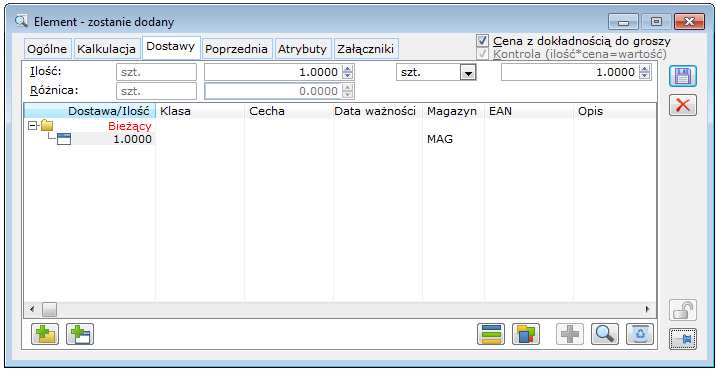Click the EAN column header
Image resolution: width=717 pixels, height=370 pixels.
529,111
